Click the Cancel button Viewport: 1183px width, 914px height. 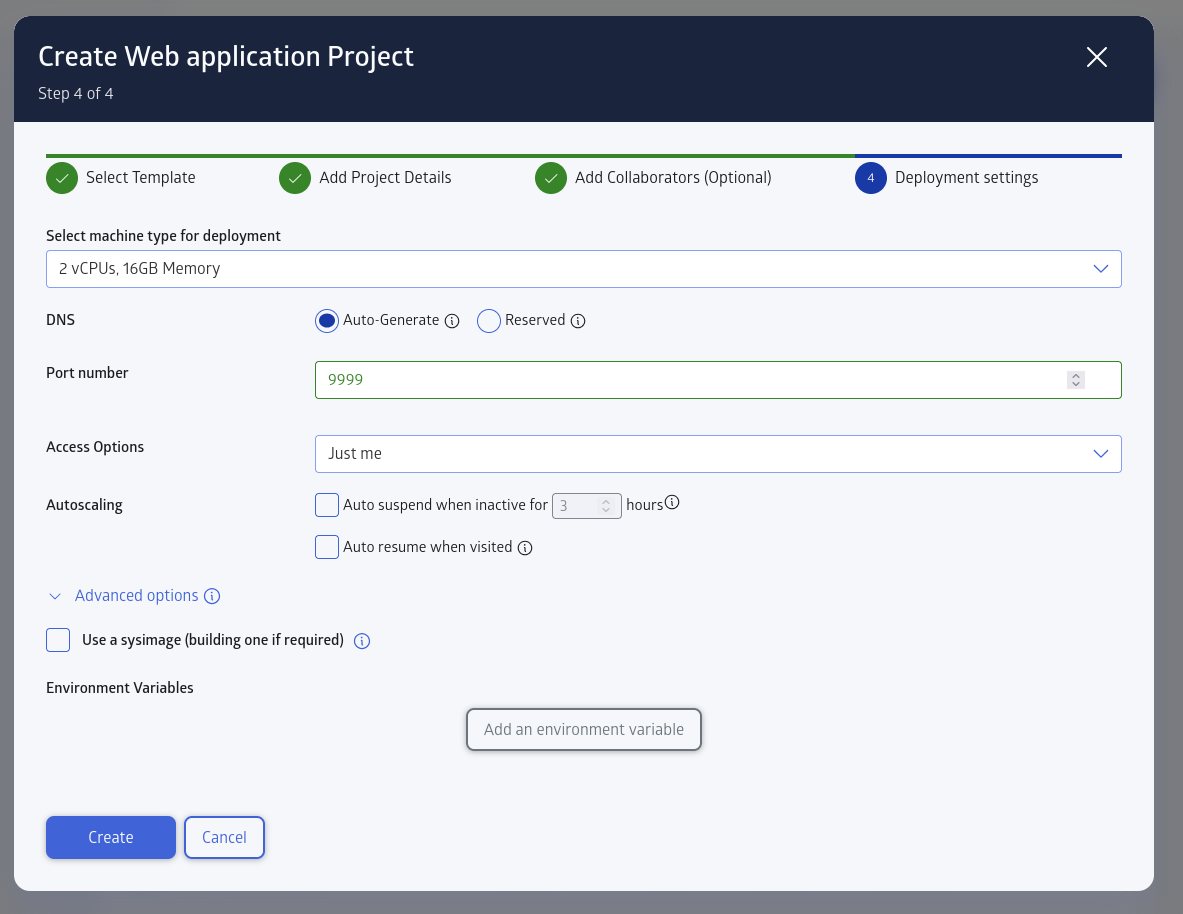(224, 837)
